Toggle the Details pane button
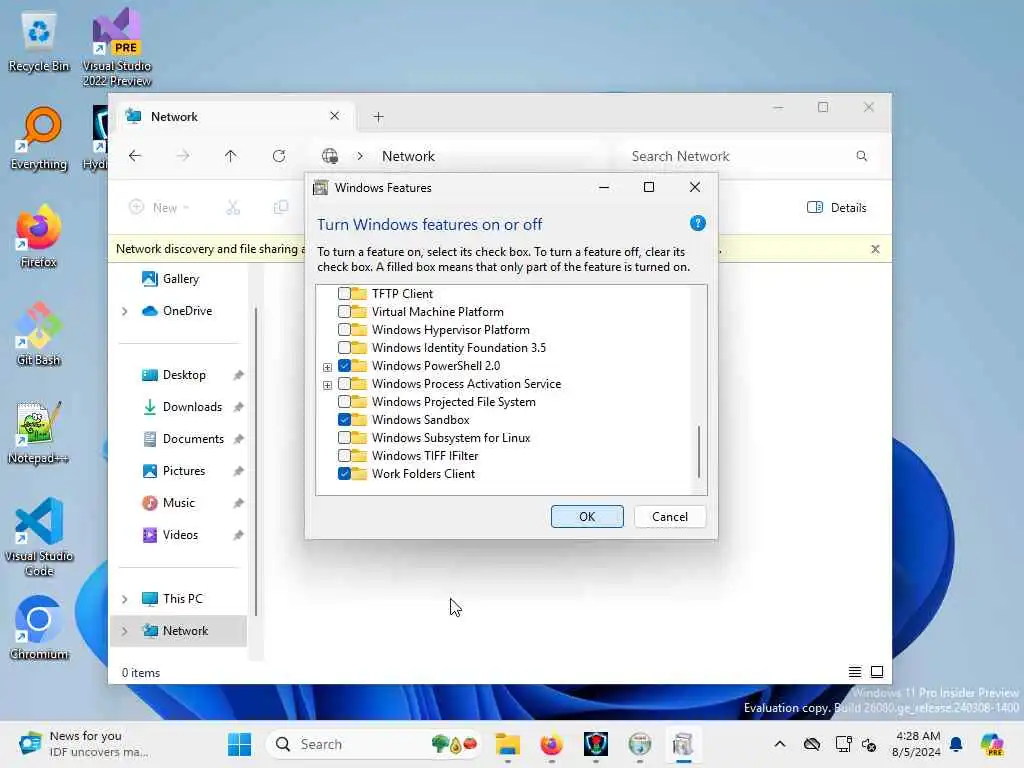 tap(837, 208)
